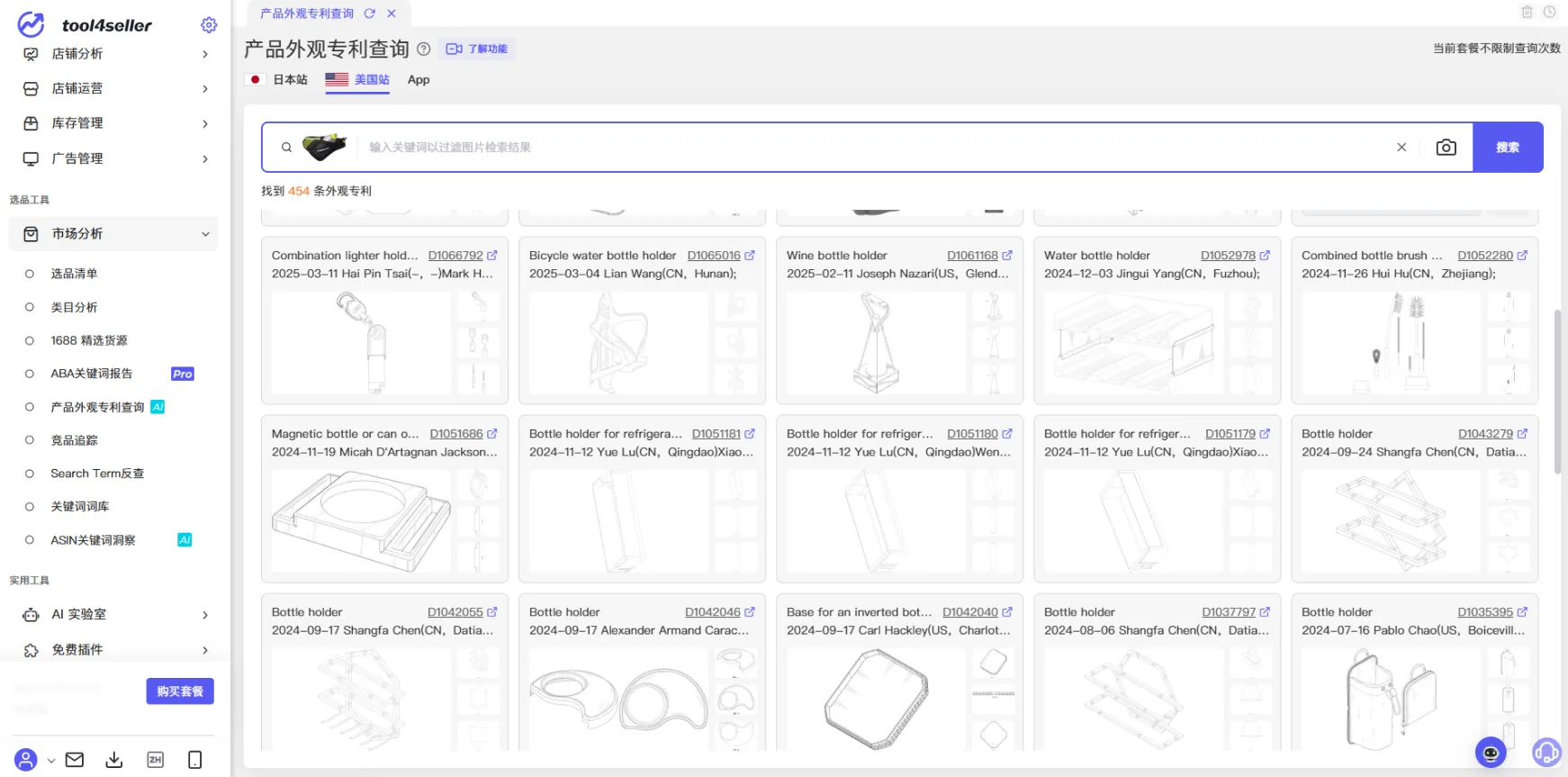Expand the 店铺分析 menu
The width and height of the screenshot is (1568, 777).
[x=115, y=54]
